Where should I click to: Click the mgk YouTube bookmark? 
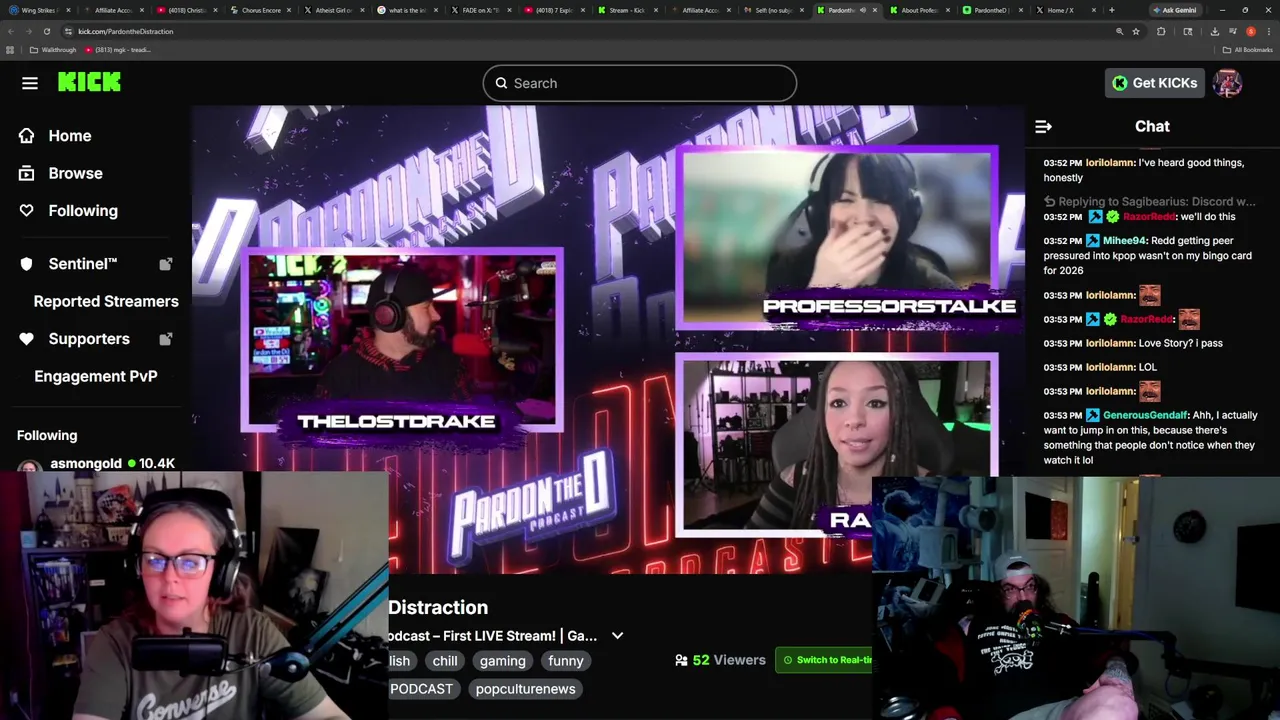(118, 50)
